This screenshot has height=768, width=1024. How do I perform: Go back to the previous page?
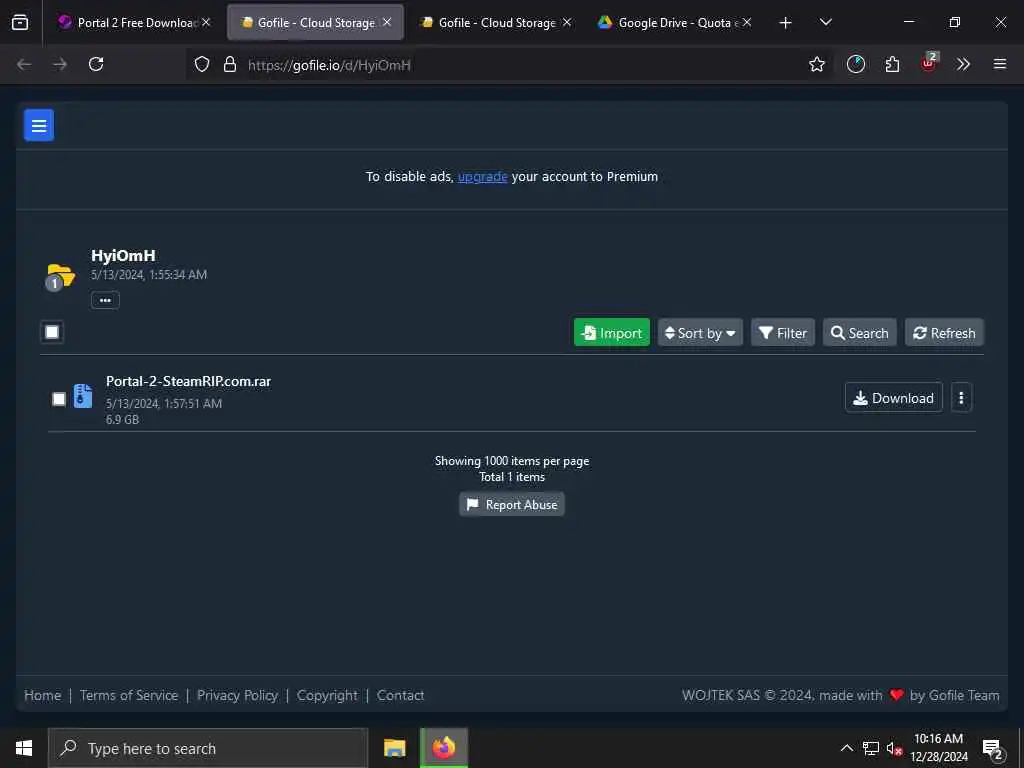pos(24,64)
